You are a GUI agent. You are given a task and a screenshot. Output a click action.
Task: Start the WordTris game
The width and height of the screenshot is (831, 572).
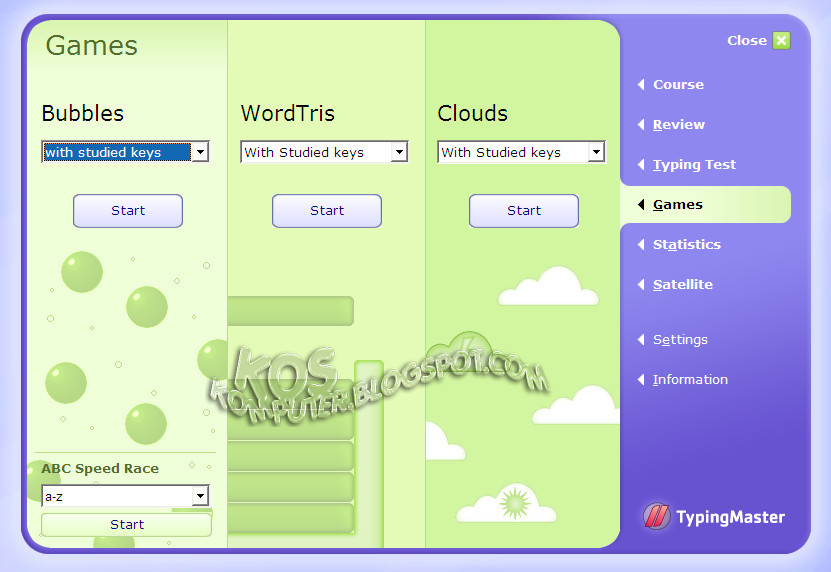pyautogui.click(x=327, y=210)
